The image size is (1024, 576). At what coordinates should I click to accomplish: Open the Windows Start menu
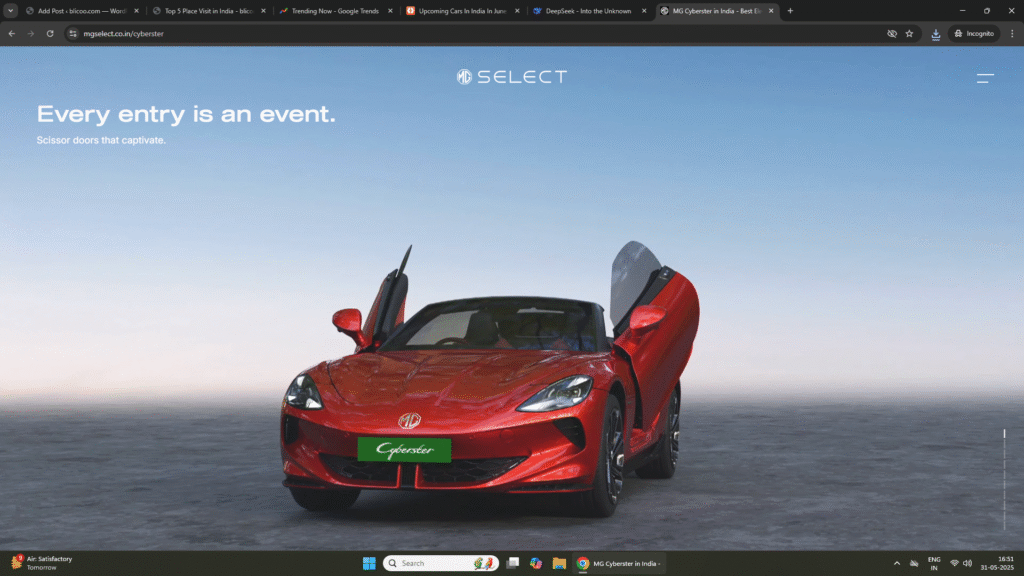click(368, 563)
